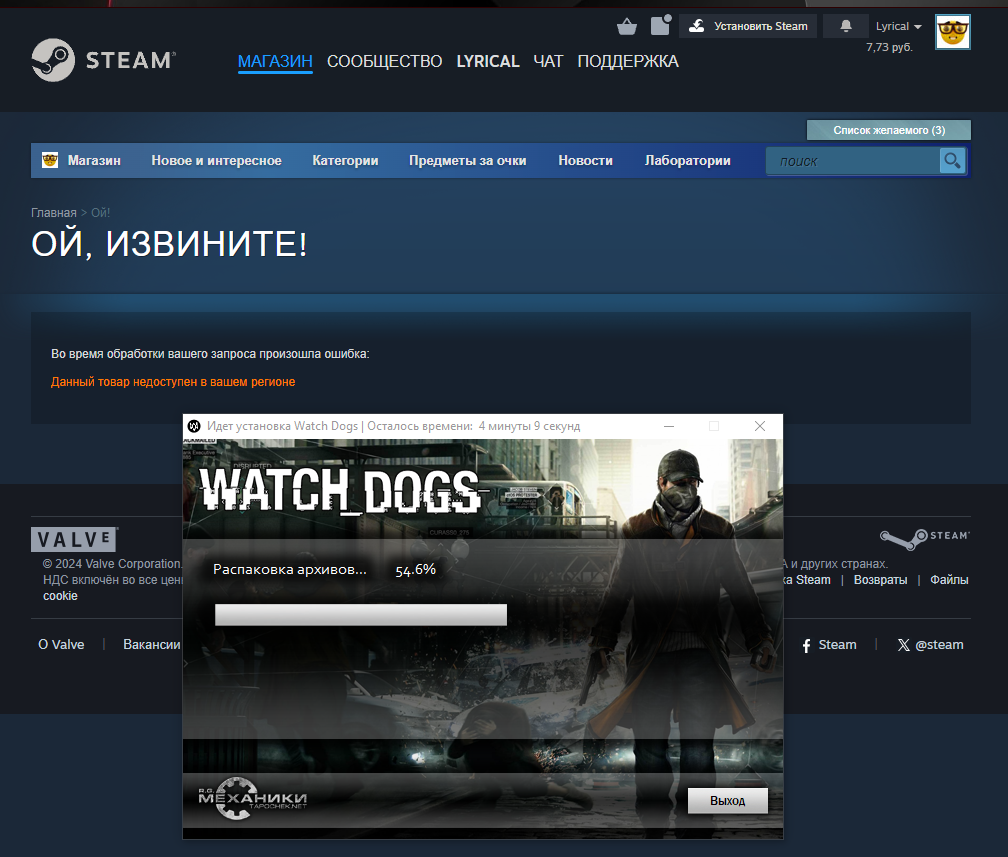This screenshot has width=1008, height=857.
Task: Click the 54.6% unpacking percentage value
Action: tap(415, 570)
